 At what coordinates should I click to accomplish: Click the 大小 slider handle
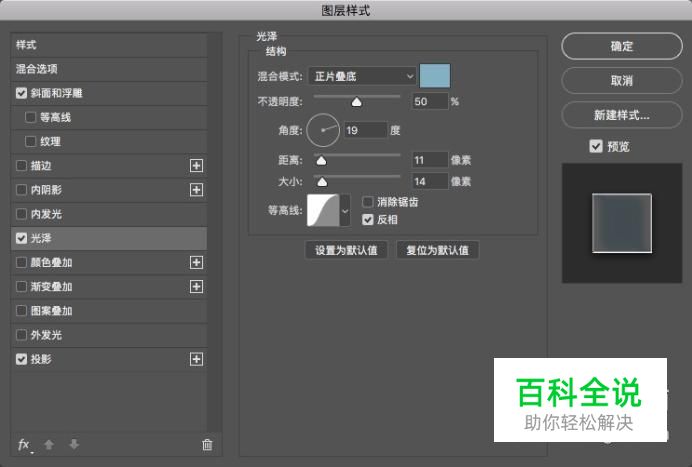[322, 182]
